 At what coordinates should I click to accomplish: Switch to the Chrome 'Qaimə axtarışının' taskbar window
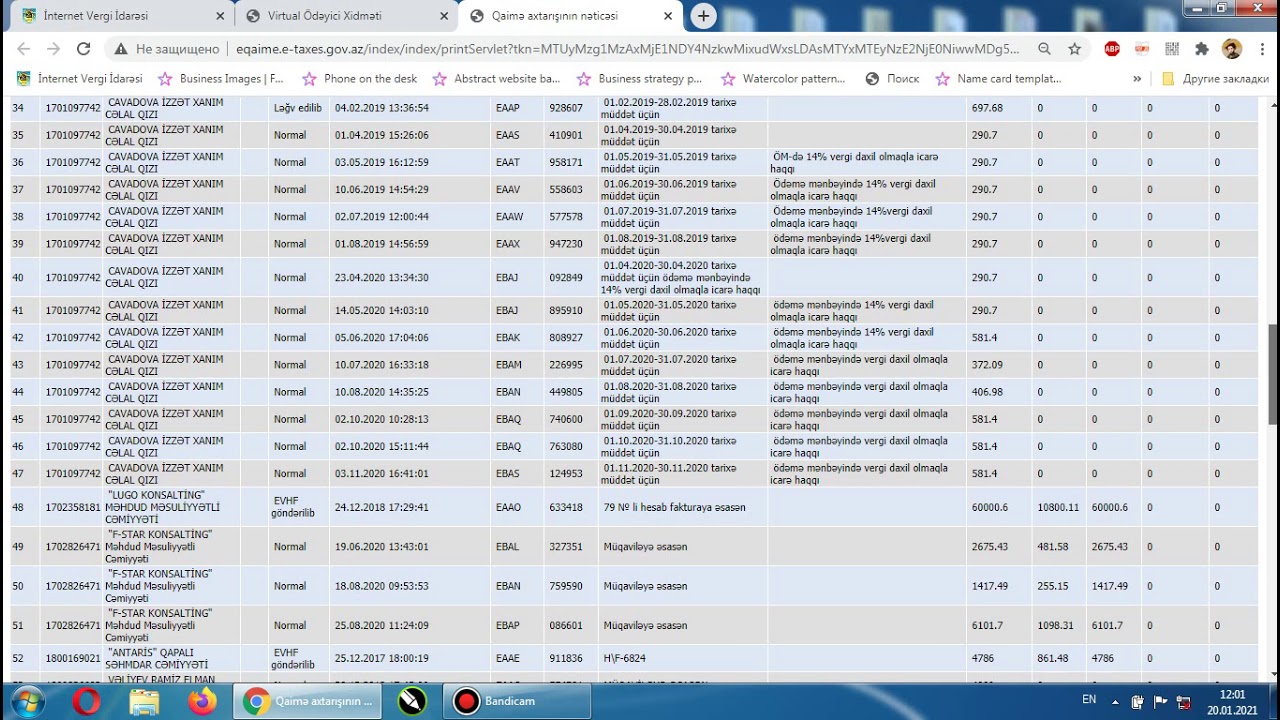tap(308, 701)
